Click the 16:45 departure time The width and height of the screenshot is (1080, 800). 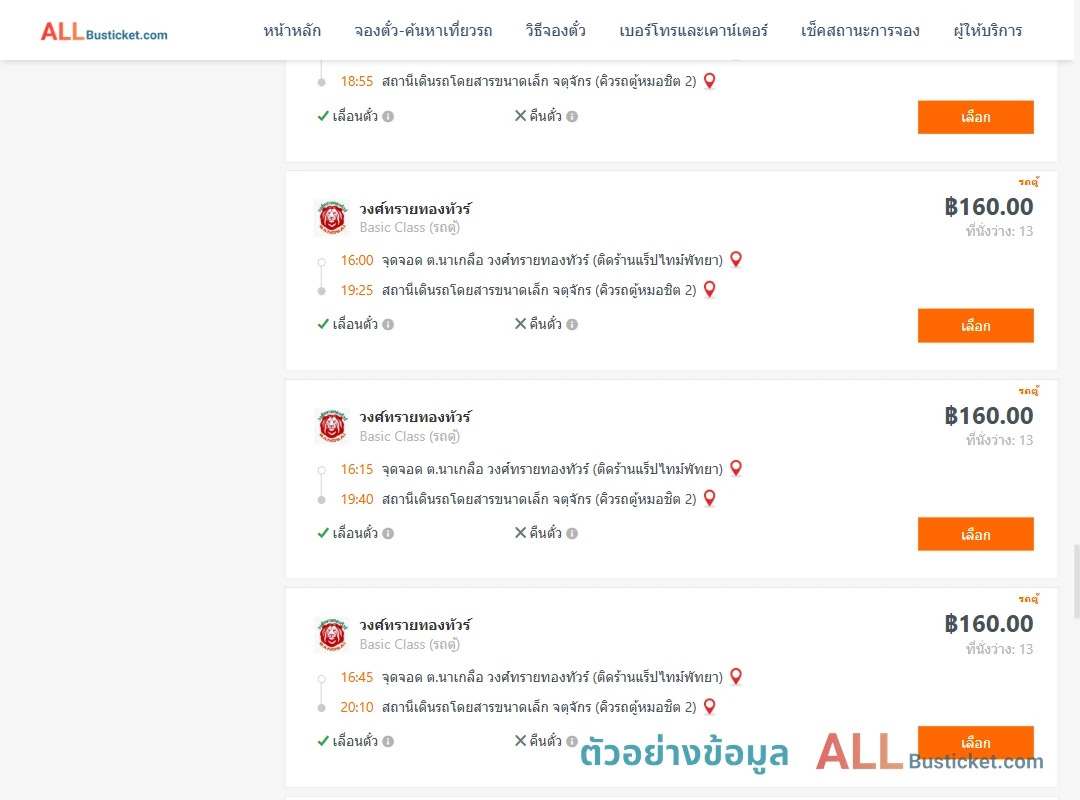357,677
